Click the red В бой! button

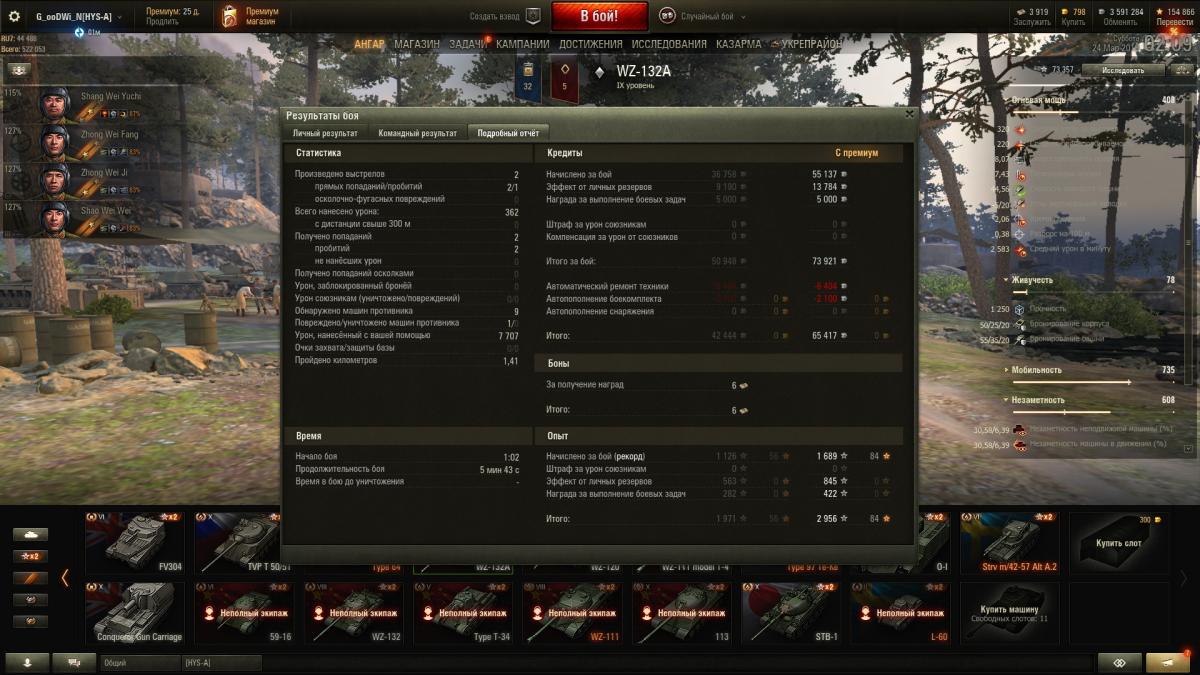pyautogui.click(x=599, y=16)
